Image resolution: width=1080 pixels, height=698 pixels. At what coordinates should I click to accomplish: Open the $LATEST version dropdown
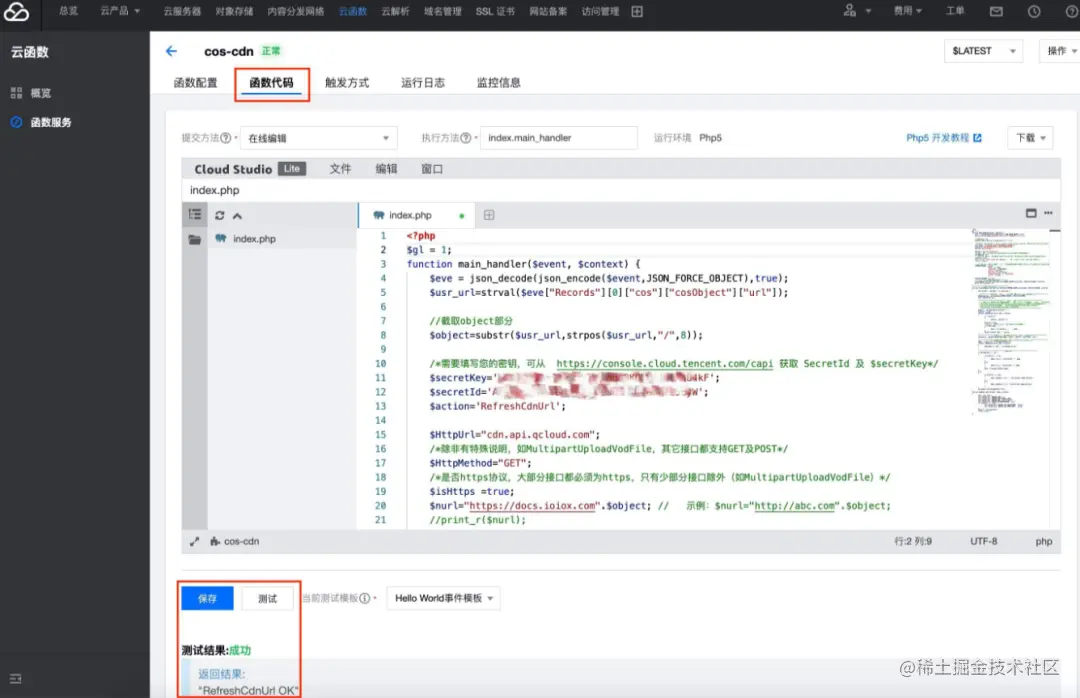[x=983, y=51]
